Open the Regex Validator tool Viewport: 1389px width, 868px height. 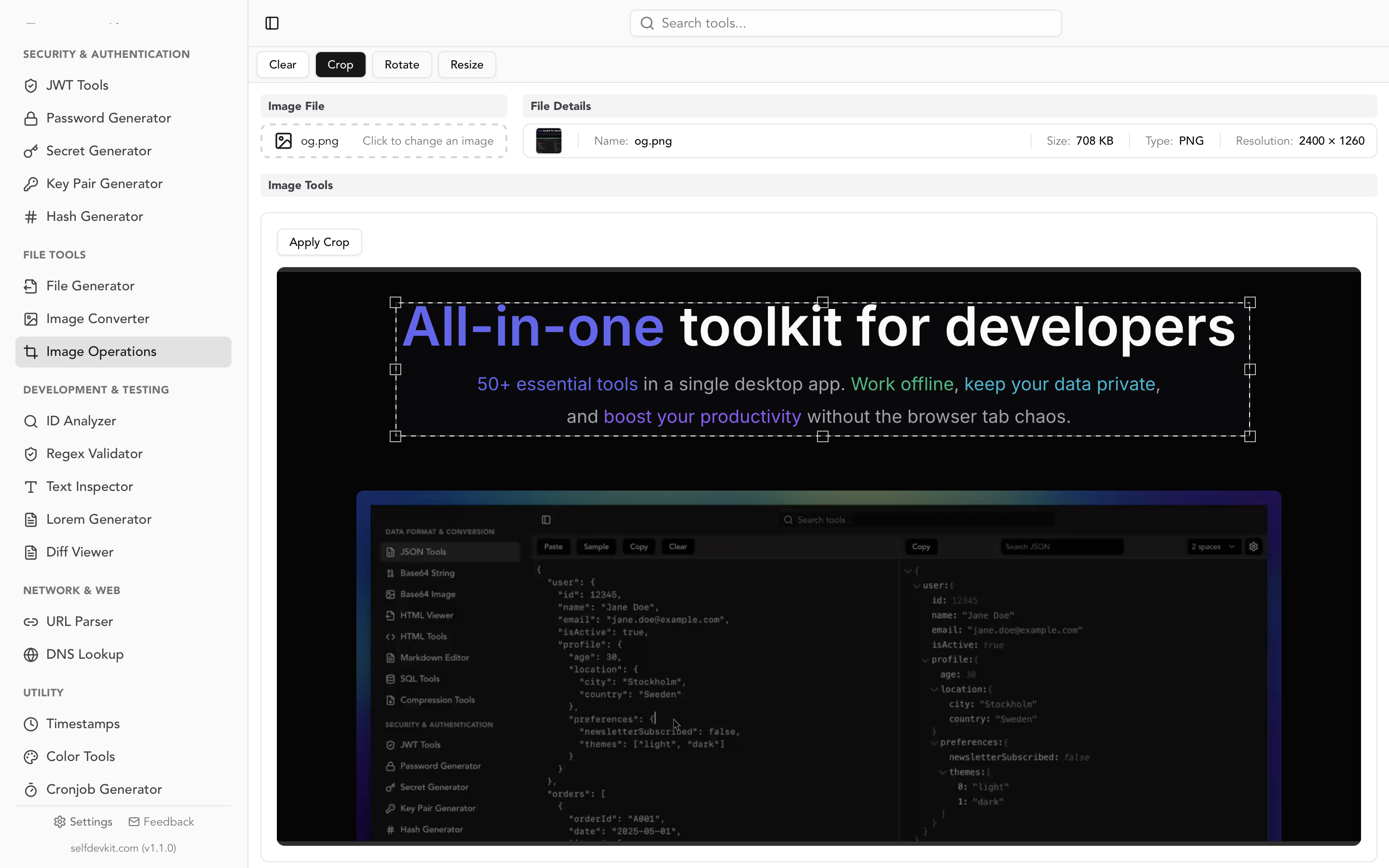pos(123,453)
